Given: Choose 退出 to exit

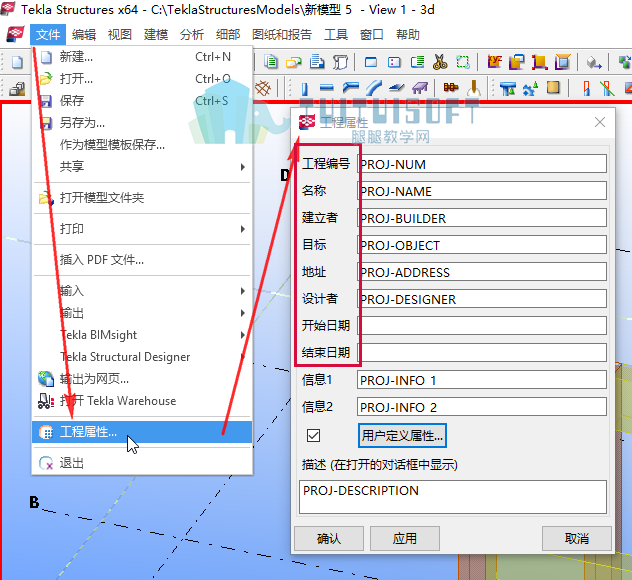Looking at the screenshot, I should 142,463.
